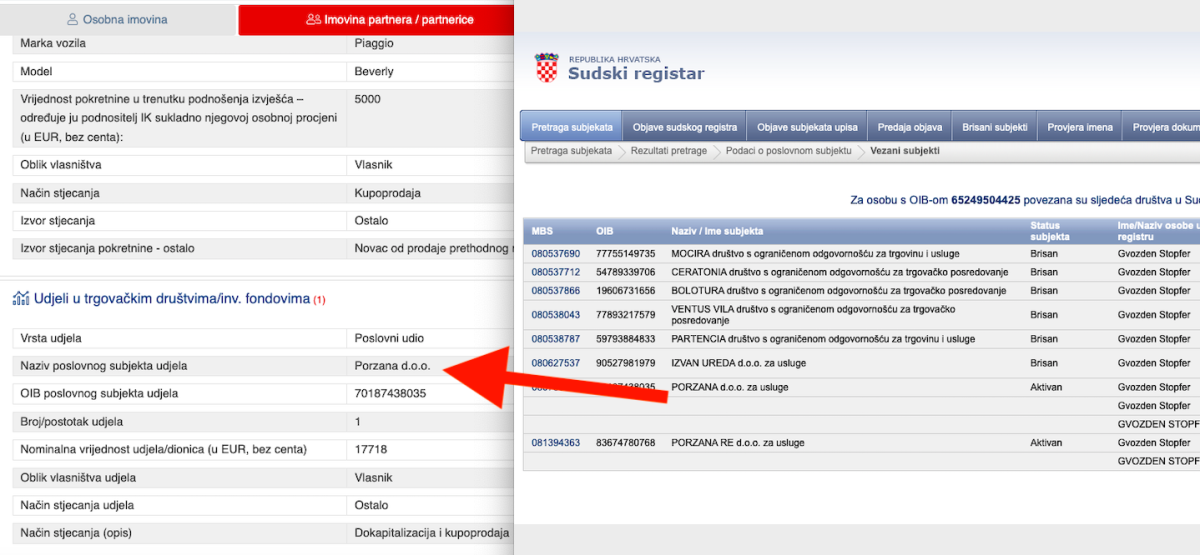Click Rezultati pretrage breadcrumb link

668,151
